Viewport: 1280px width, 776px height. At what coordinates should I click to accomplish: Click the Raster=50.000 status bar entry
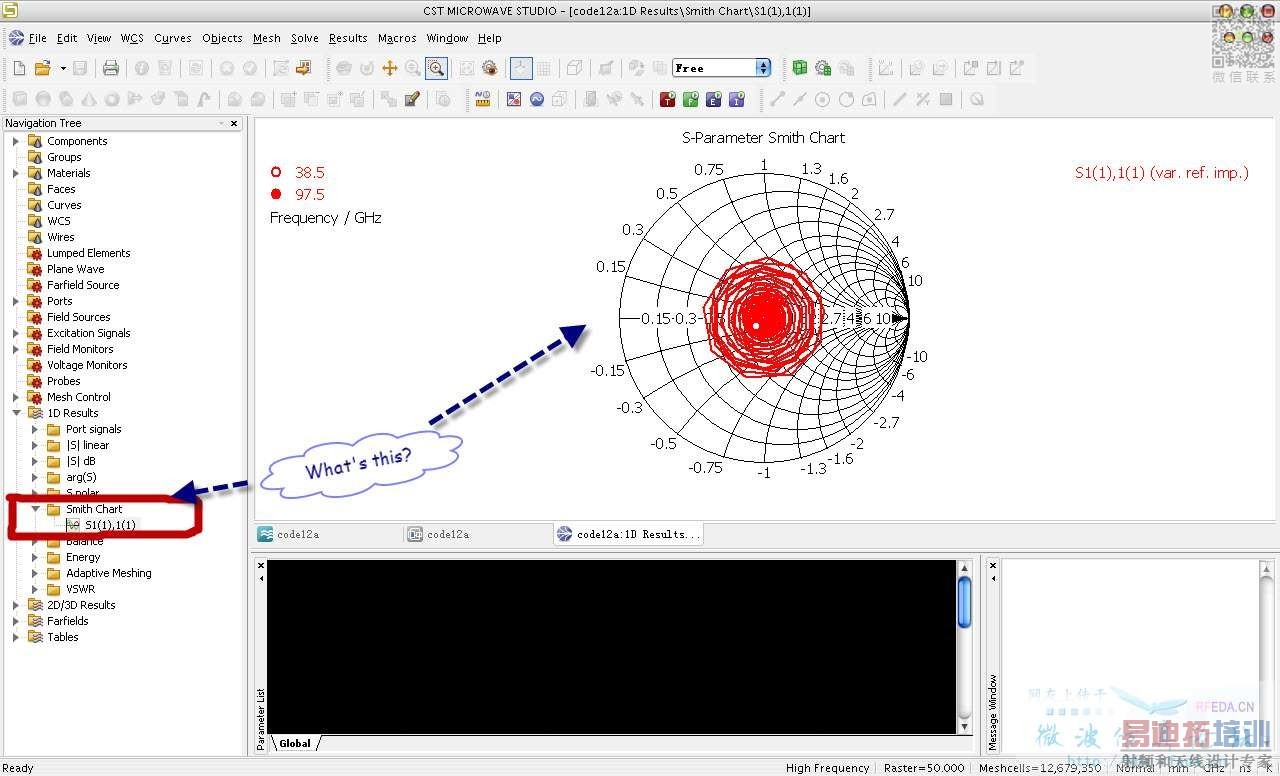pyautogui.click(x=924, y=768)
